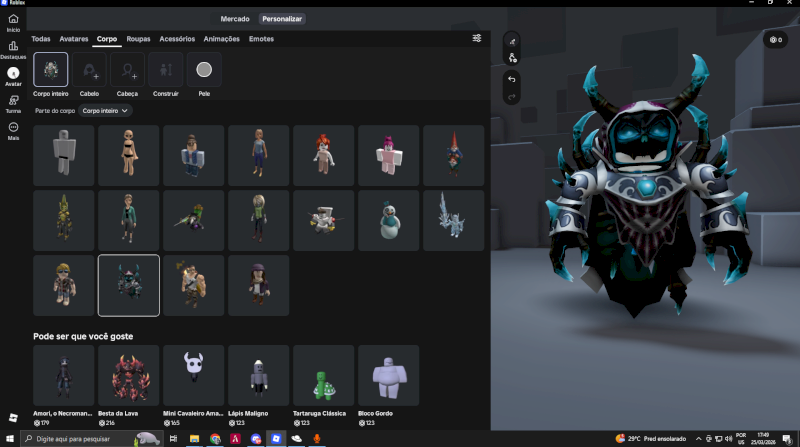Select the golden knight body thumbnail

64,220
